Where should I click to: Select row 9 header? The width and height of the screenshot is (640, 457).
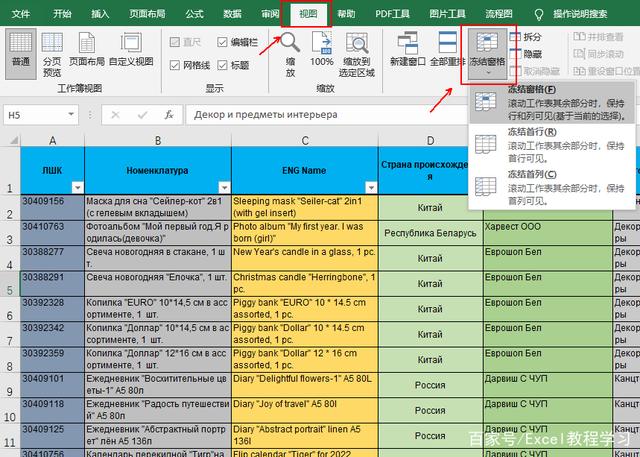click(10, 385)
